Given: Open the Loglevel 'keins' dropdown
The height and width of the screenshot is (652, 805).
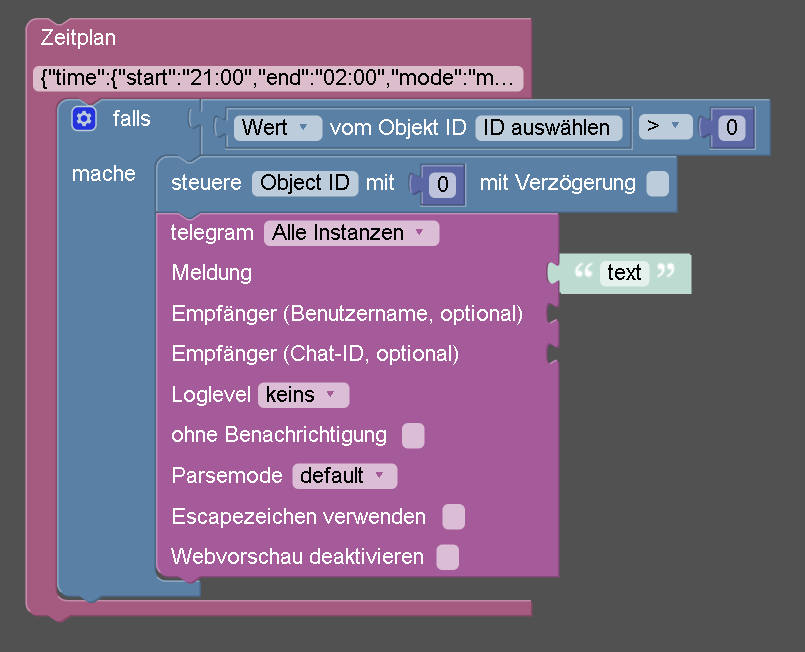Looking at the screenshot, I should coord(303,395).
